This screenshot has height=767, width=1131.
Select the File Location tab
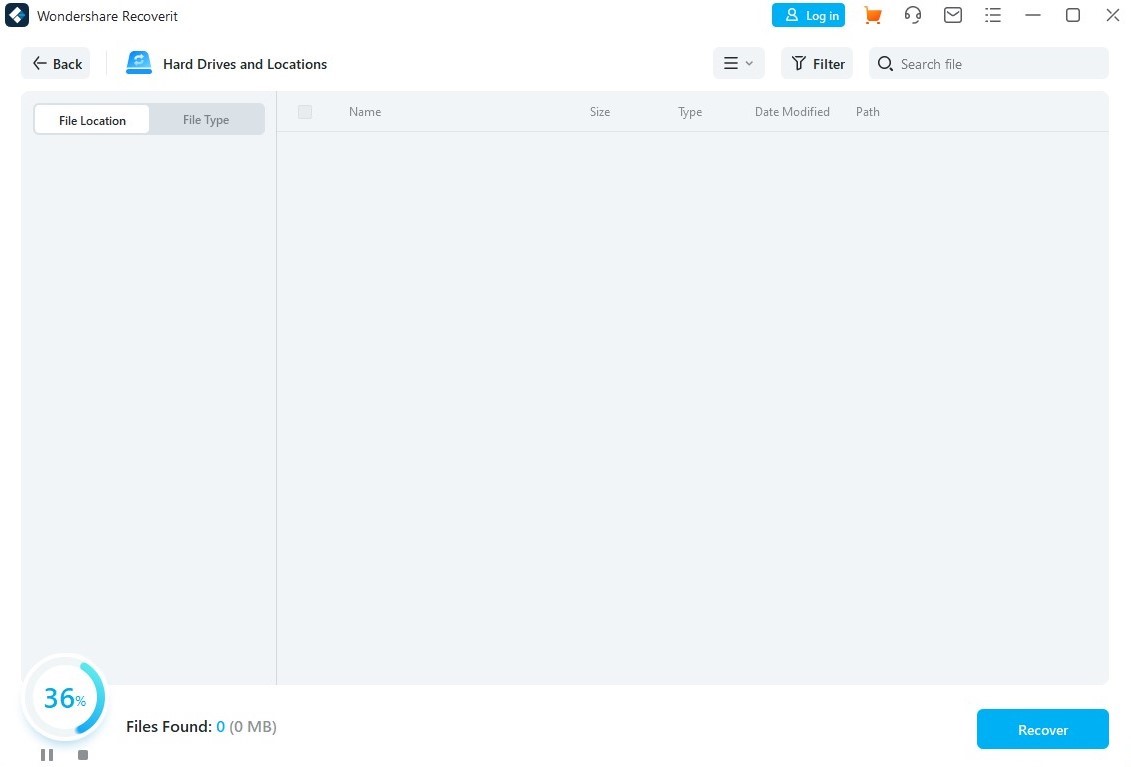point(92,120)
